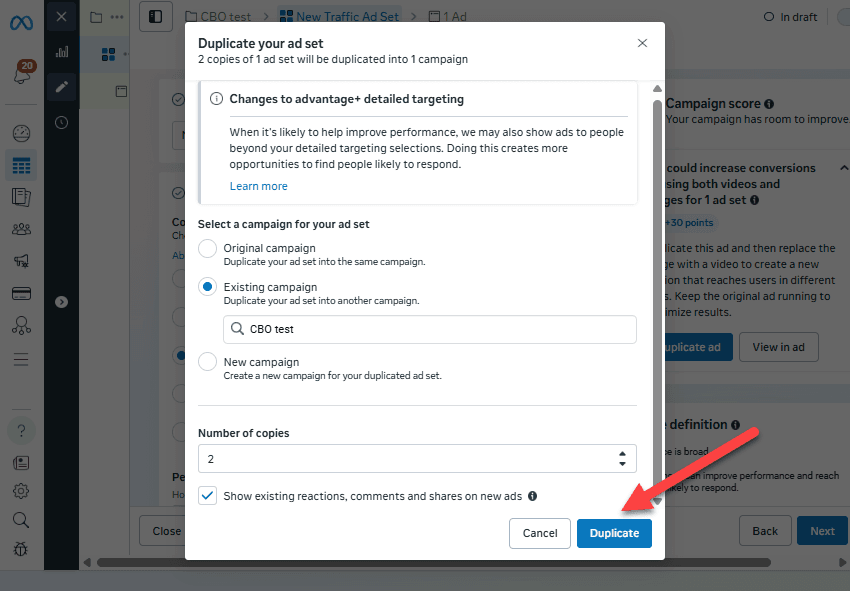
Task: Expand the dark panel with arrow button
Action: 62,302
